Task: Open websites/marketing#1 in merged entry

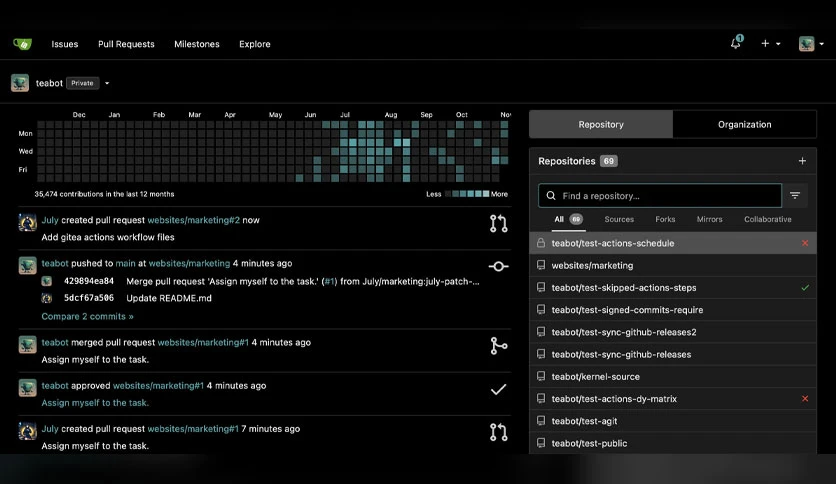Action: click(x=203, y=343)
